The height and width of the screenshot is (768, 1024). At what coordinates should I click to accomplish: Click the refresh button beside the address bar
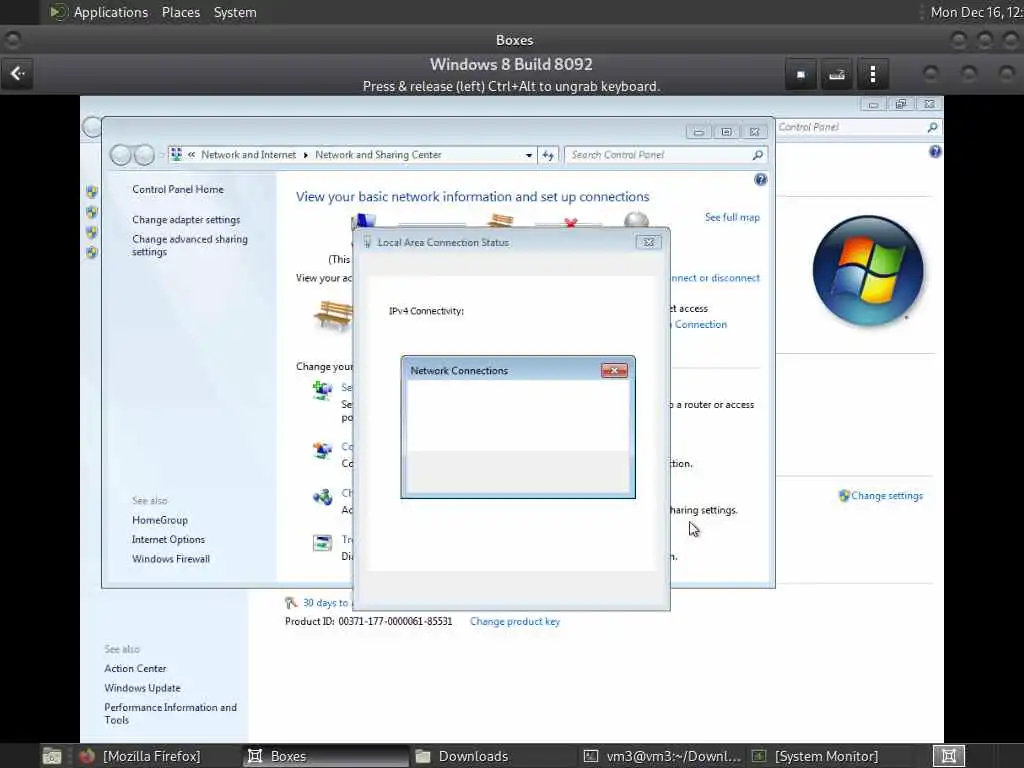click(548, 155)
